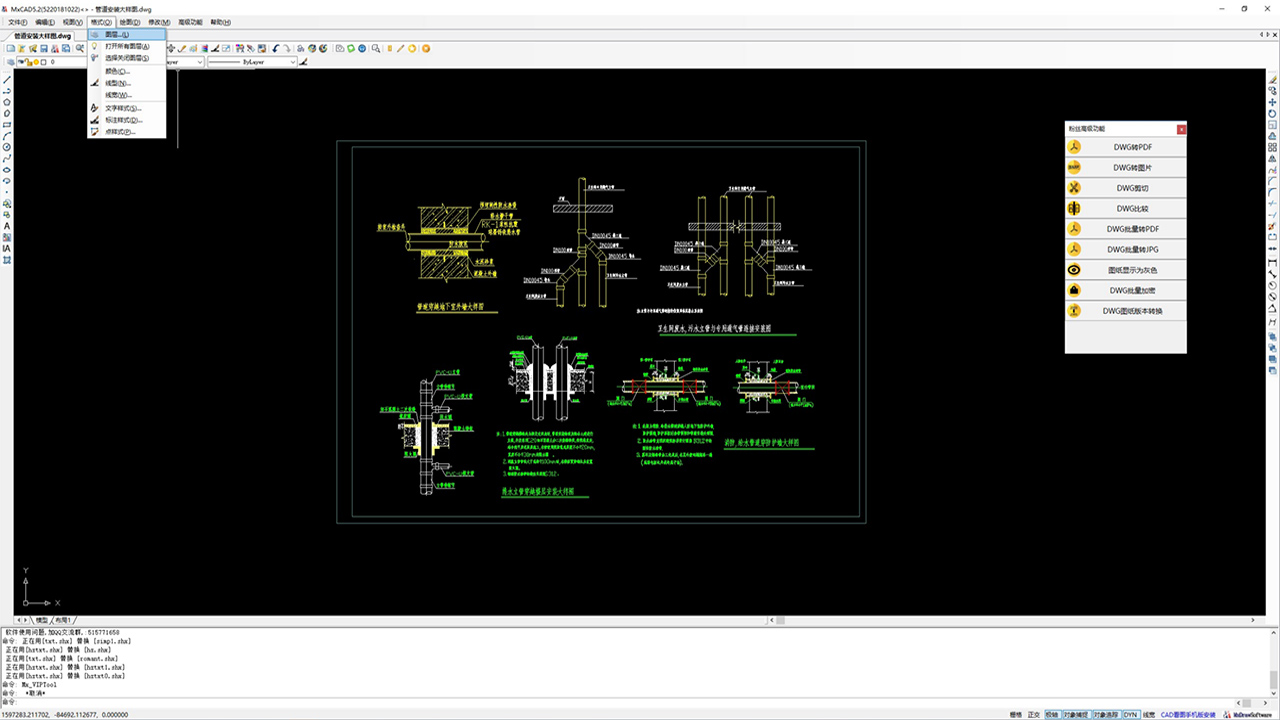This screenshot has height=720, width=1280.
Task: Click the Save icon in toolbar
Action: pos(44,48)
